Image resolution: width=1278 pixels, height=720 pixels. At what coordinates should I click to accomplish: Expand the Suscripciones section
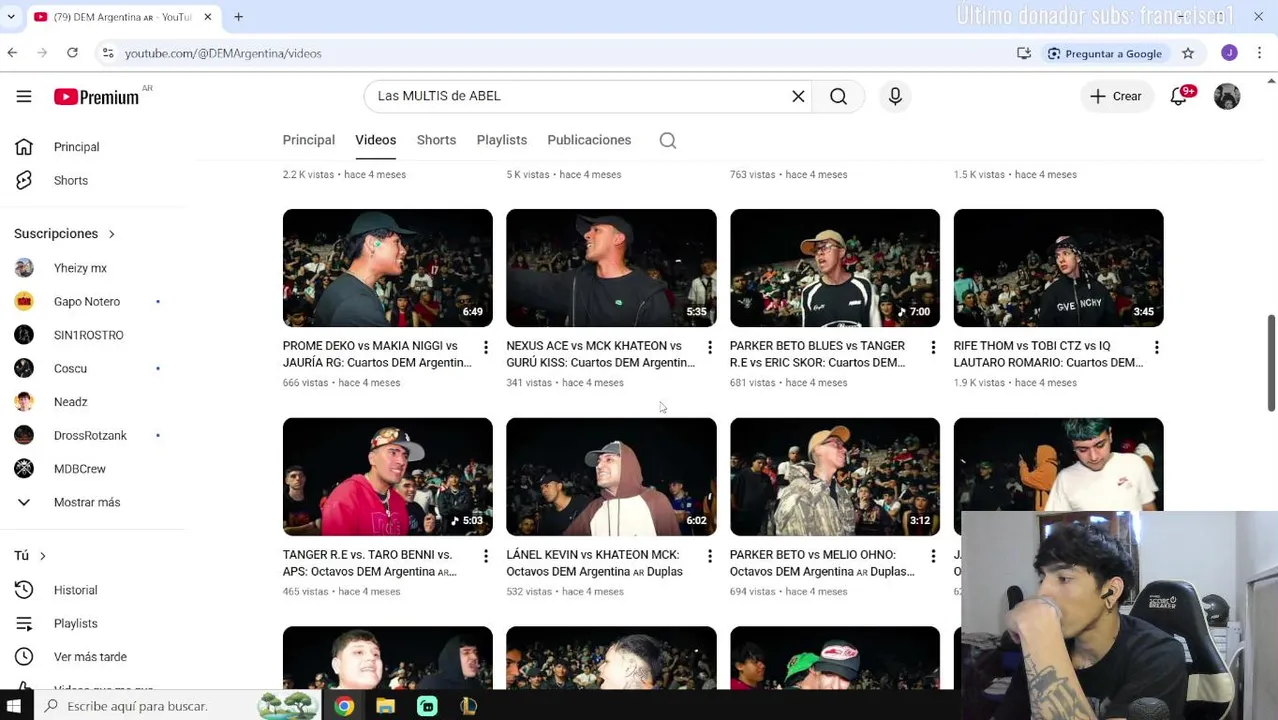coord(65,233)
